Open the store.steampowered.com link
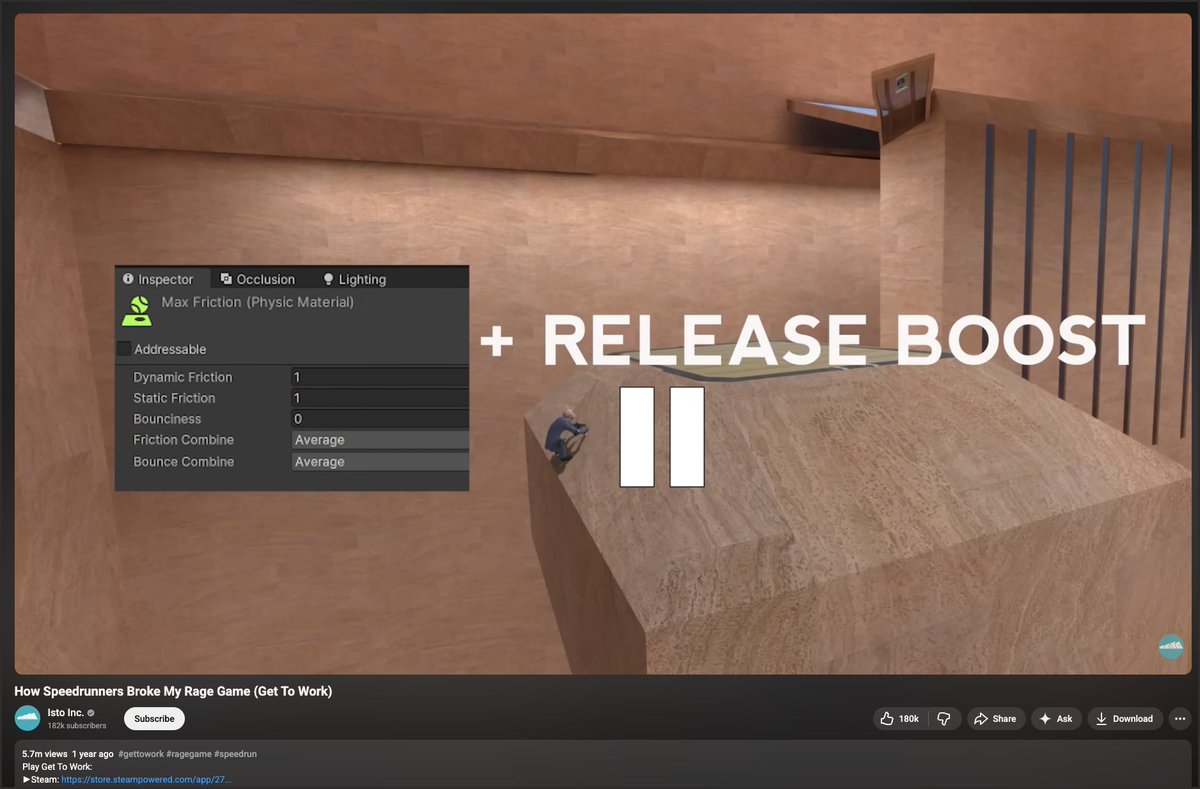Image resolution: width=1200 pixels, height=789 pixels. [146, 779]
